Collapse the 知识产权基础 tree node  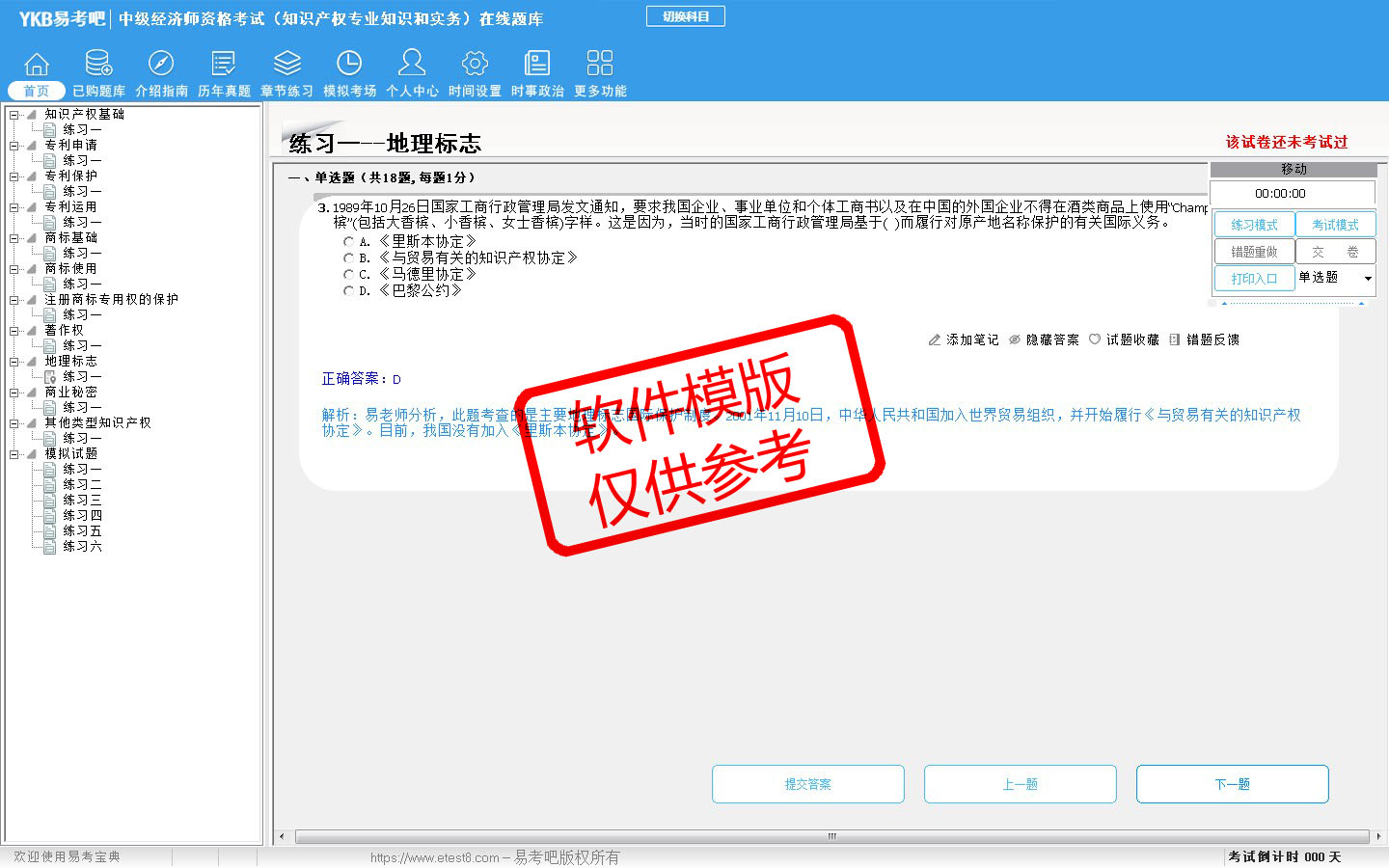(14, 115)
